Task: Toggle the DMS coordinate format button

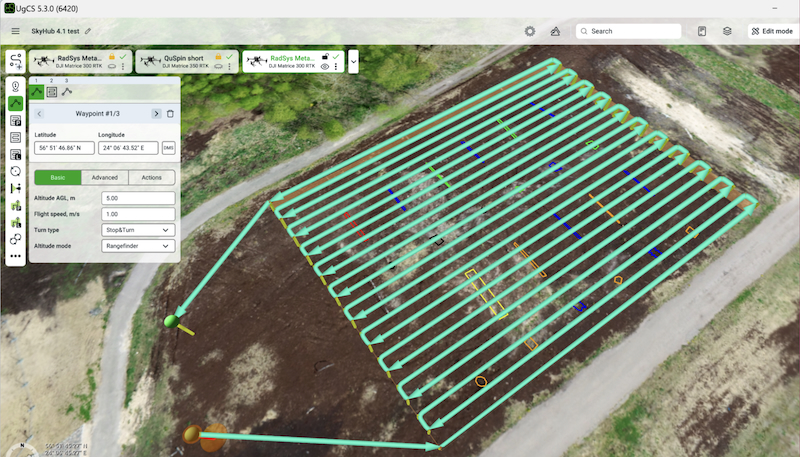Action: pyautogui.click(x=168, y=148)
